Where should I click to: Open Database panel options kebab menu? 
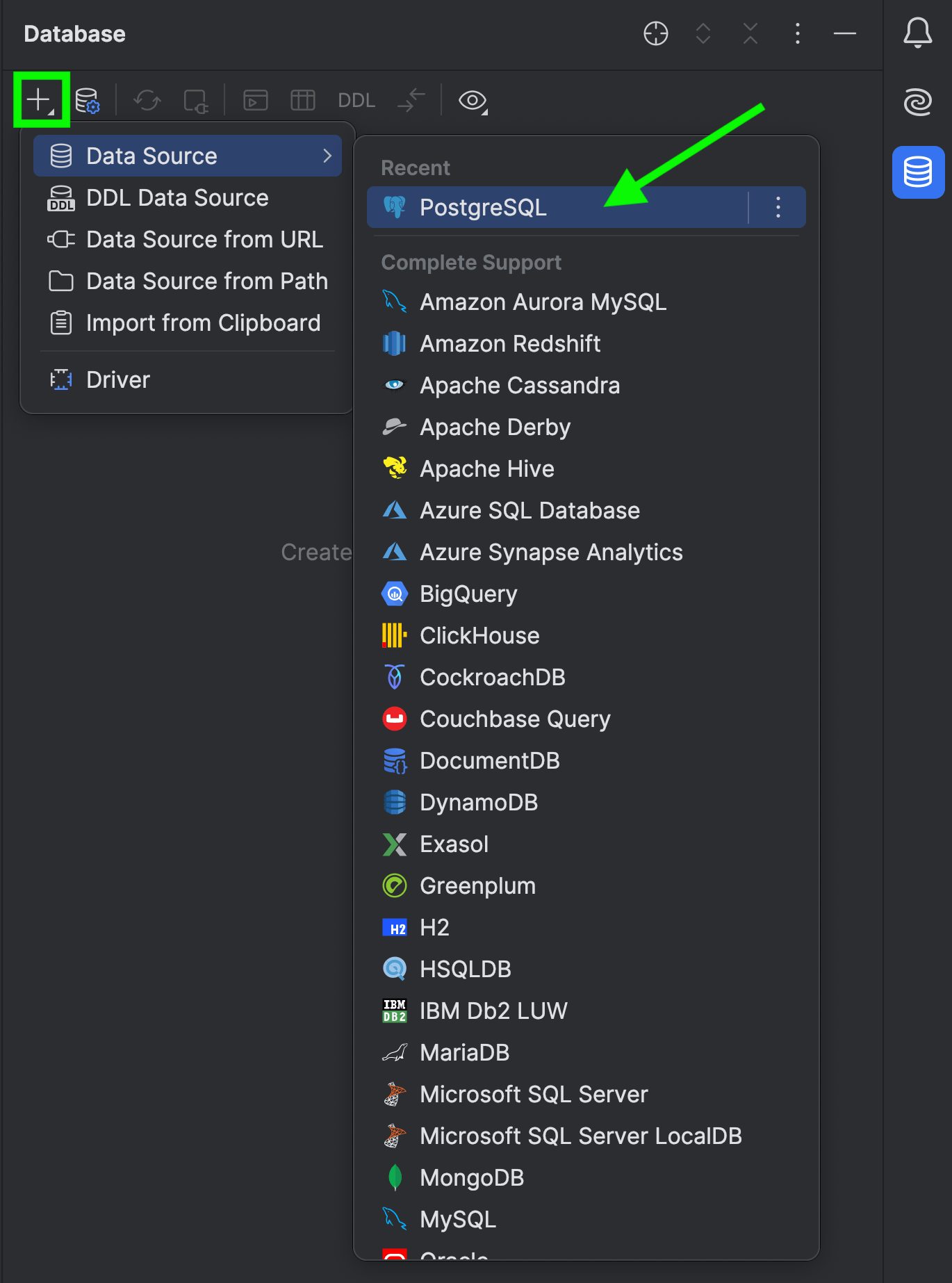pyautogui.click(x=798, y=33)
